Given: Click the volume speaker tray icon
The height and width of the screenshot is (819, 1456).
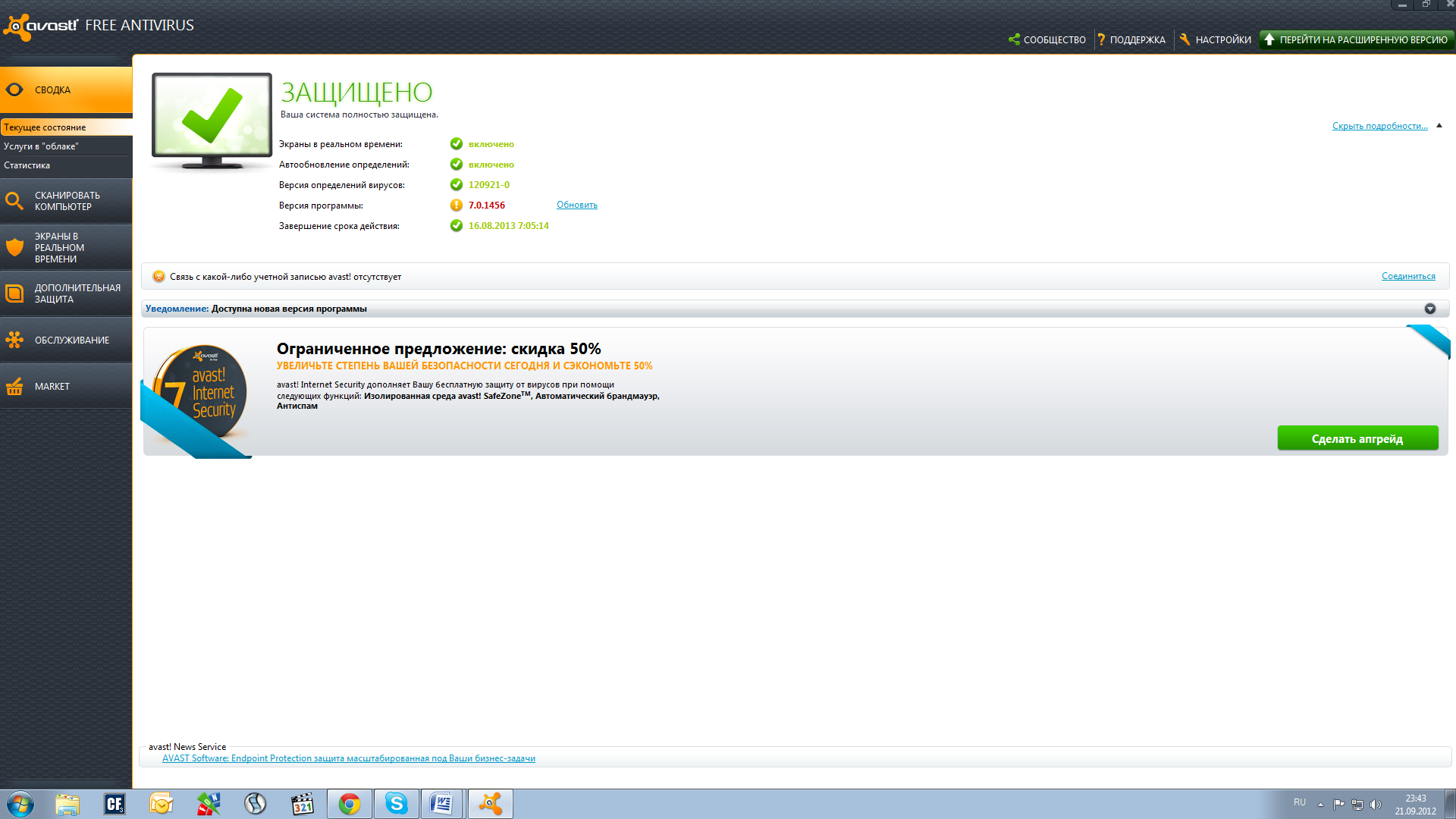Looking at the screenshot, I should (1376, 805).
